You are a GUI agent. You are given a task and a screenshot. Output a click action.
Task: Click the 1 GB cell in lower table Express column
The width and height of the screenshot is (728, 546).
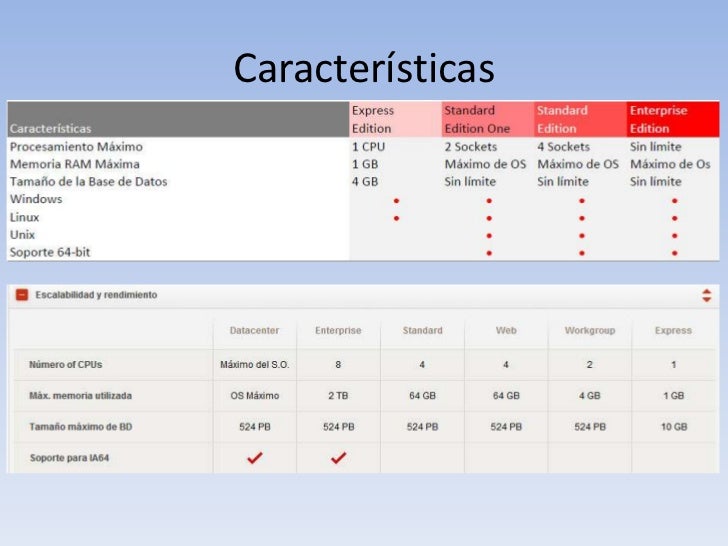674,396
